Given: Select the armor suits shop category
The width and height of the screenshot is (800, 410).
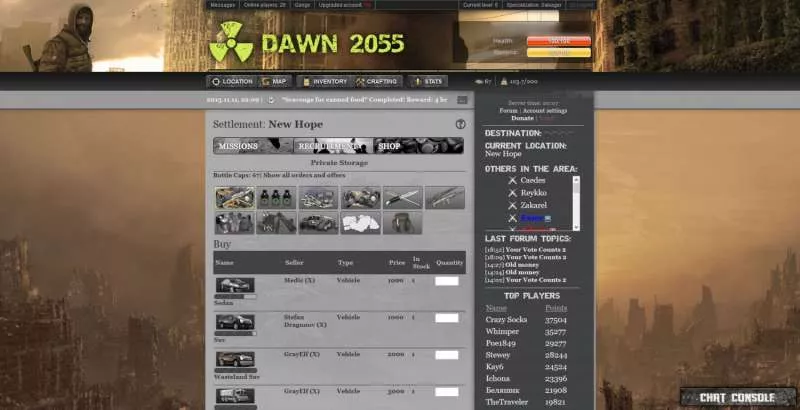Looking at the screenshot, I should pos(235,223).
